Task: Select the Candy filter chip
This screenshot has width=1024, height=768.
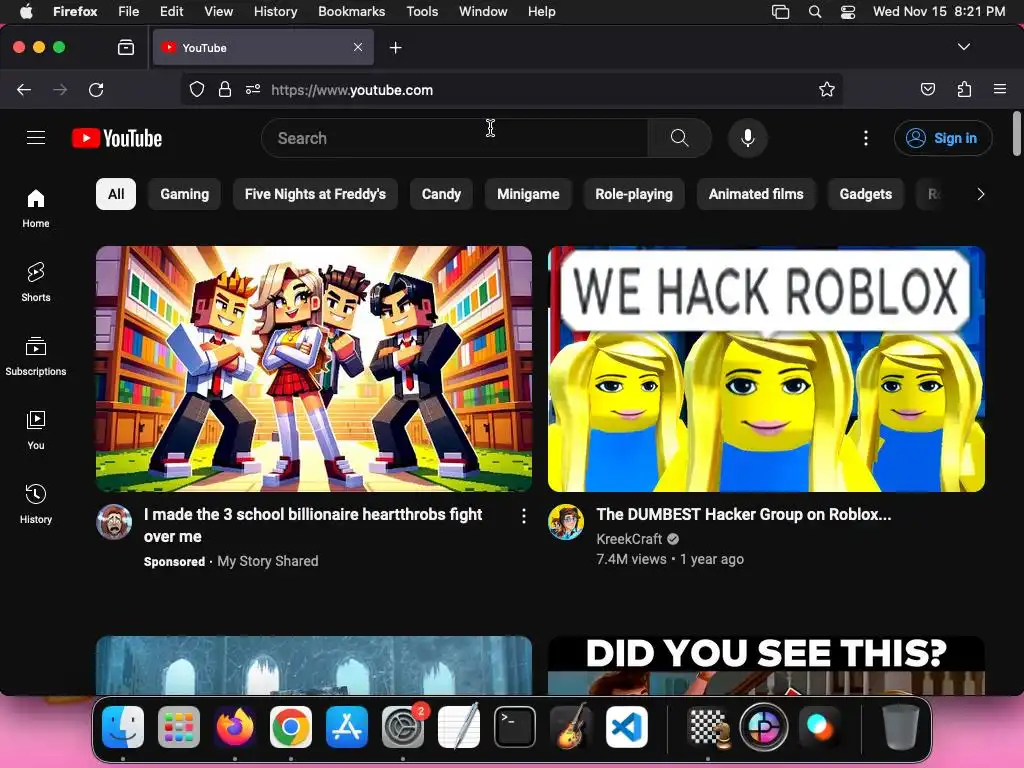Action: pos(441,194)
